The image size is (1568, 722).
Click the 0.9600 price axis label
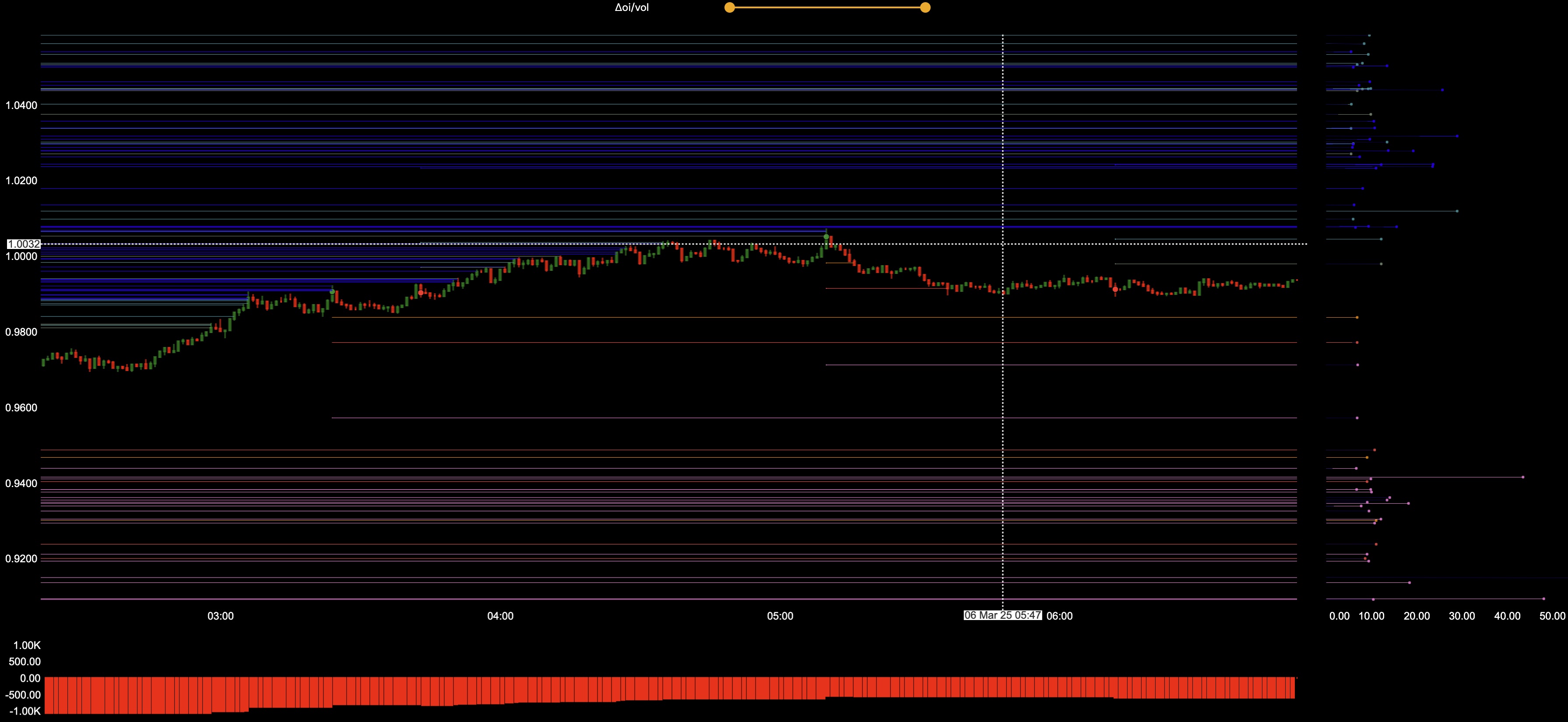pos(21,407)
